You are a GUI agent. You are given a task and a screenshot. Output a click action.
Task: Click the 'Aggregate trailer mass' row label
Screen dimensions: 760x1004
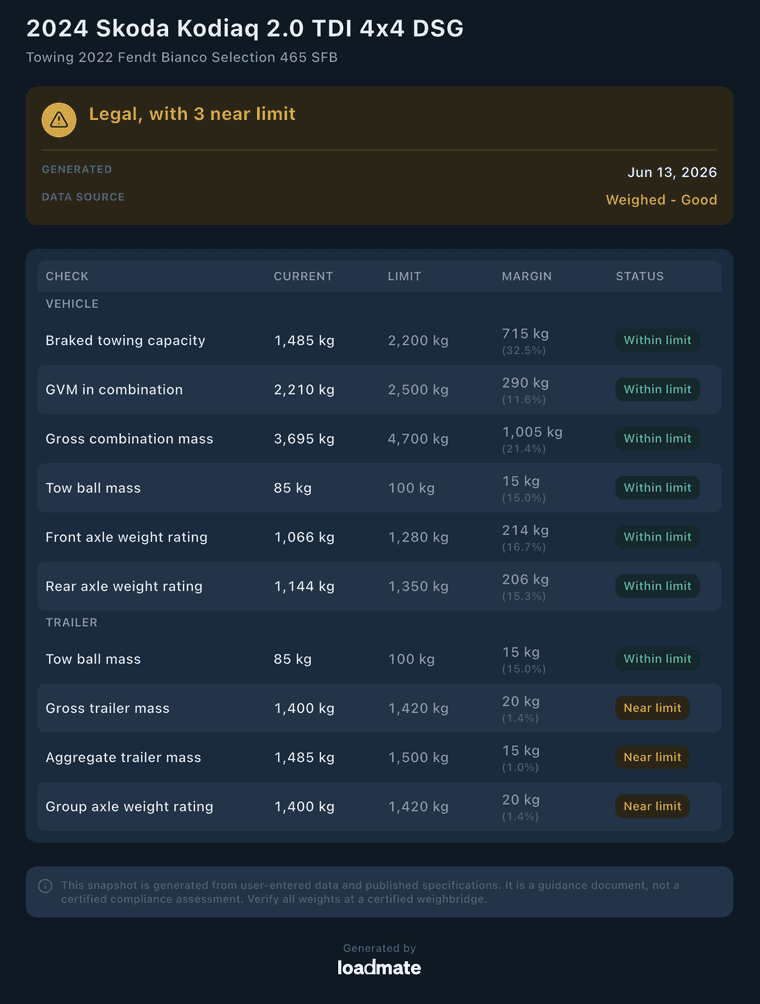click(x=123, y=758)
